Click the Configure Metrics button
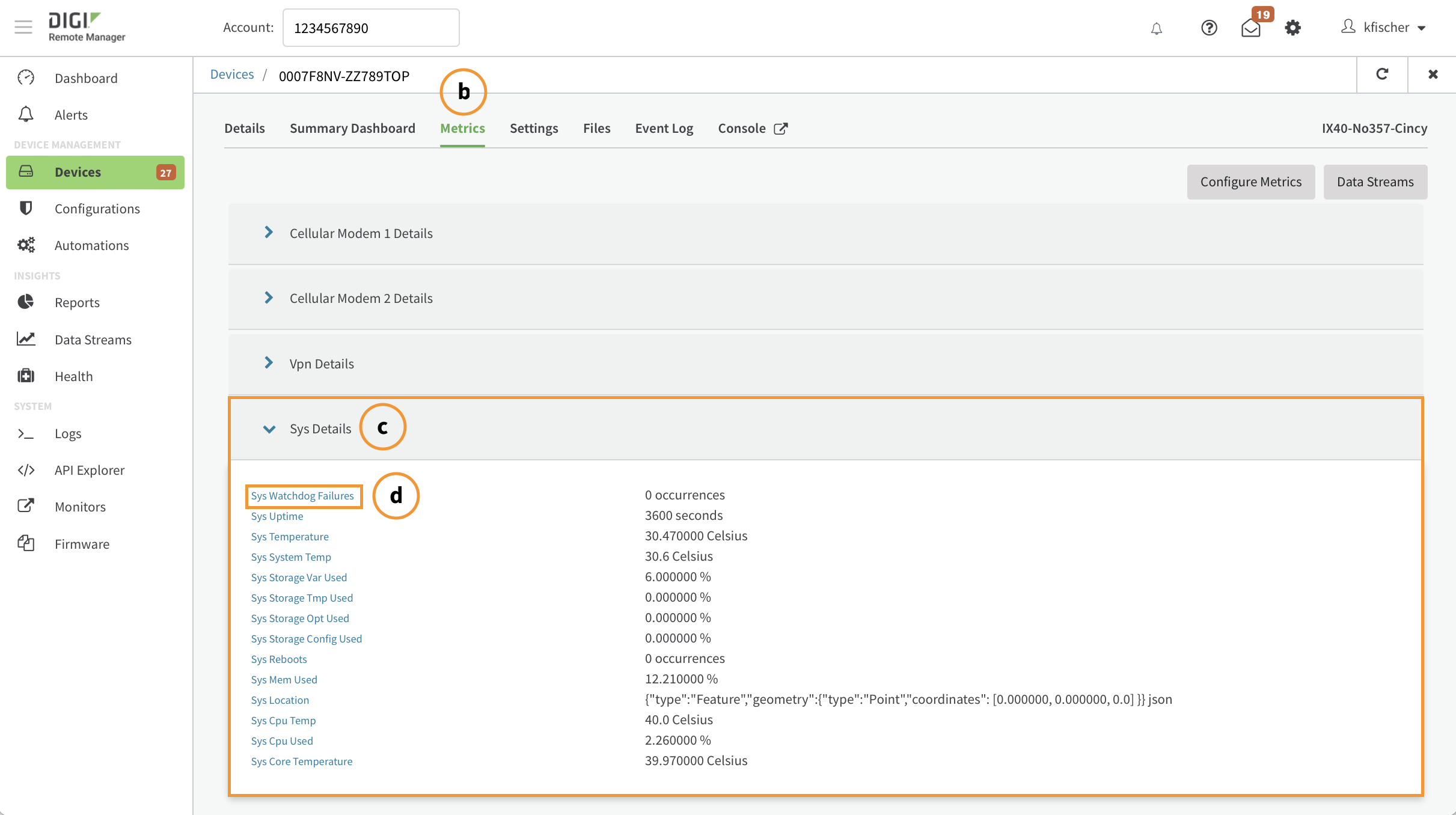 pos(1250,182)
